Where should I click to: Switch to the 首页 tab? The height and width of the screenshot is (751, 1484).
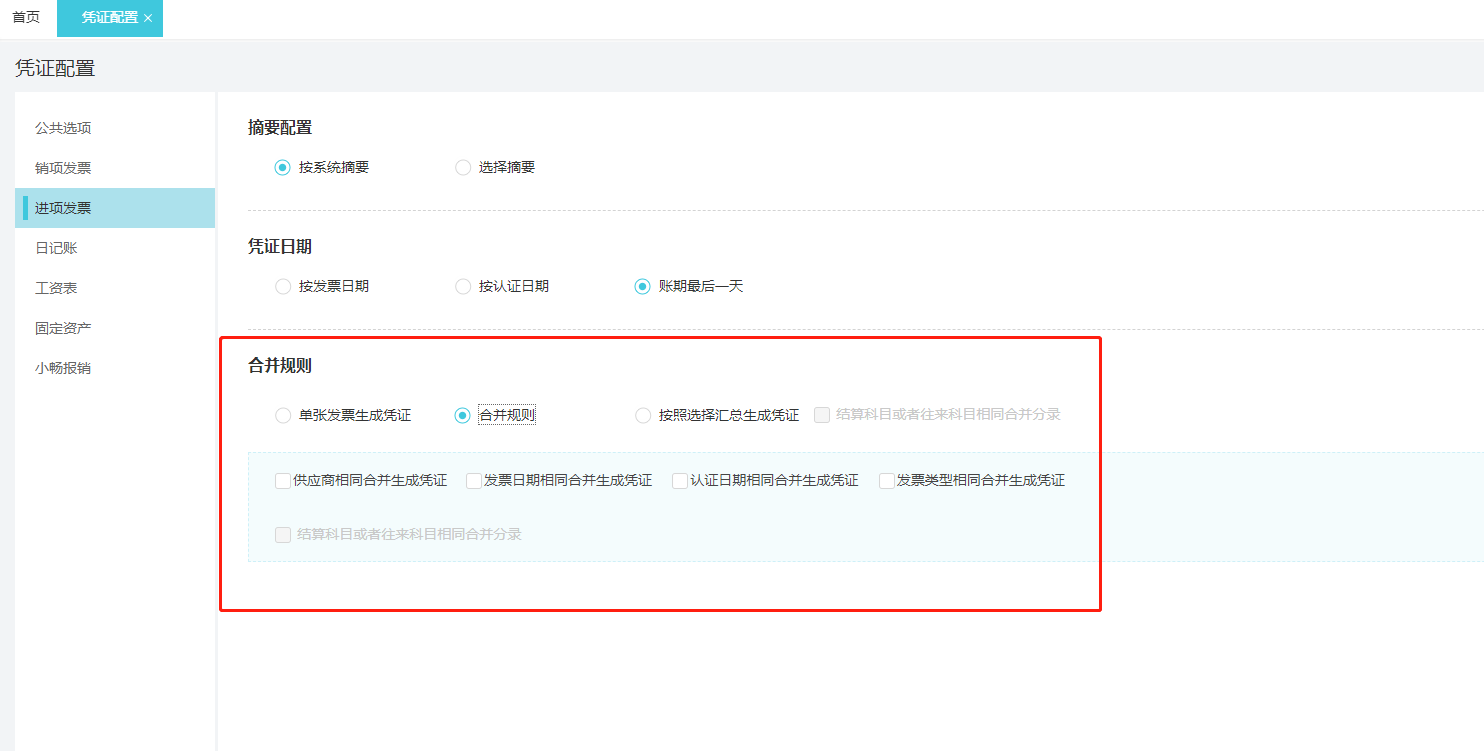pos(26,18)
